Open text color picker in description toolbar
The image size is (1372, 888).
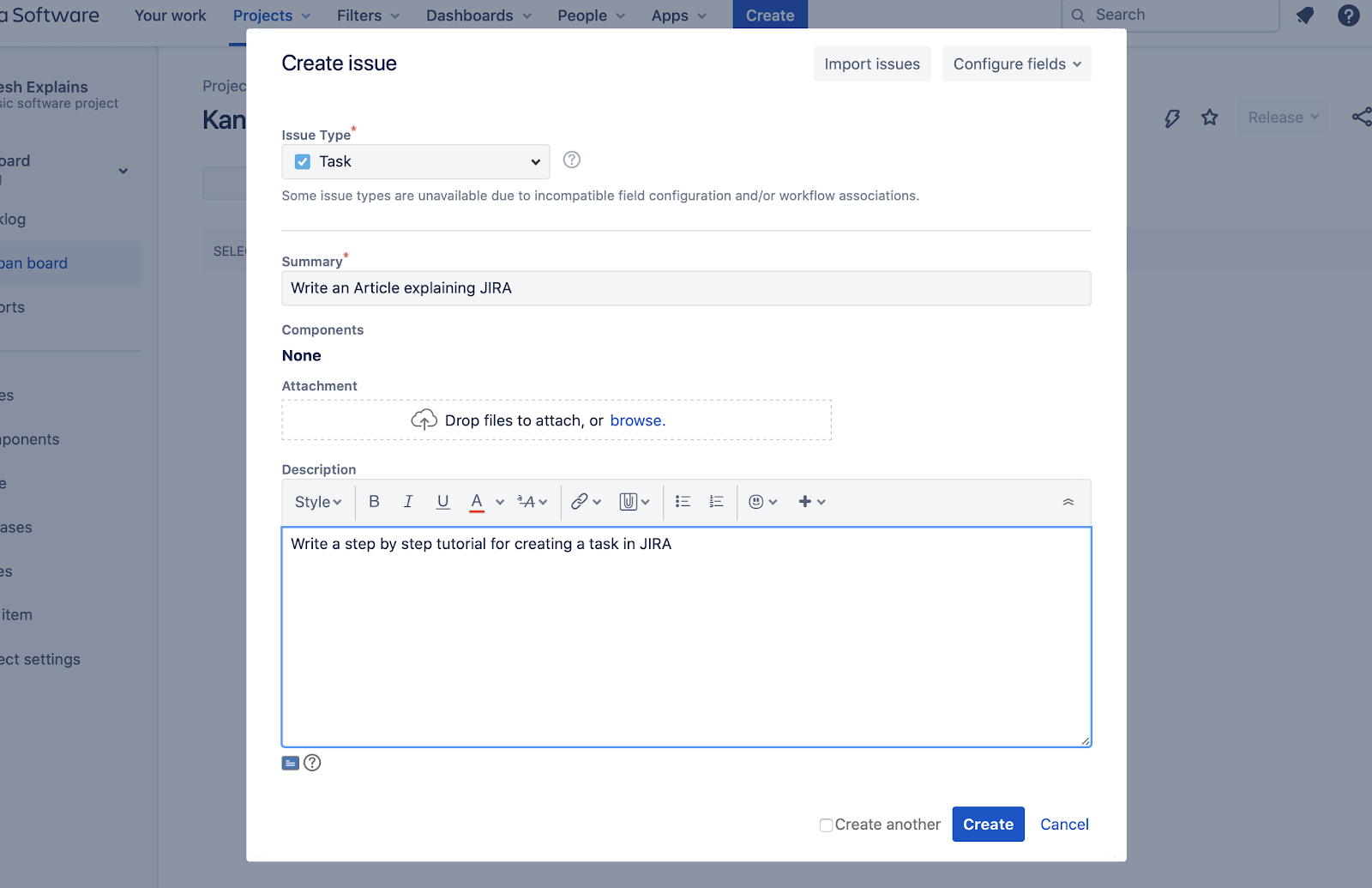pyautogui.click(x=477, y=502)
